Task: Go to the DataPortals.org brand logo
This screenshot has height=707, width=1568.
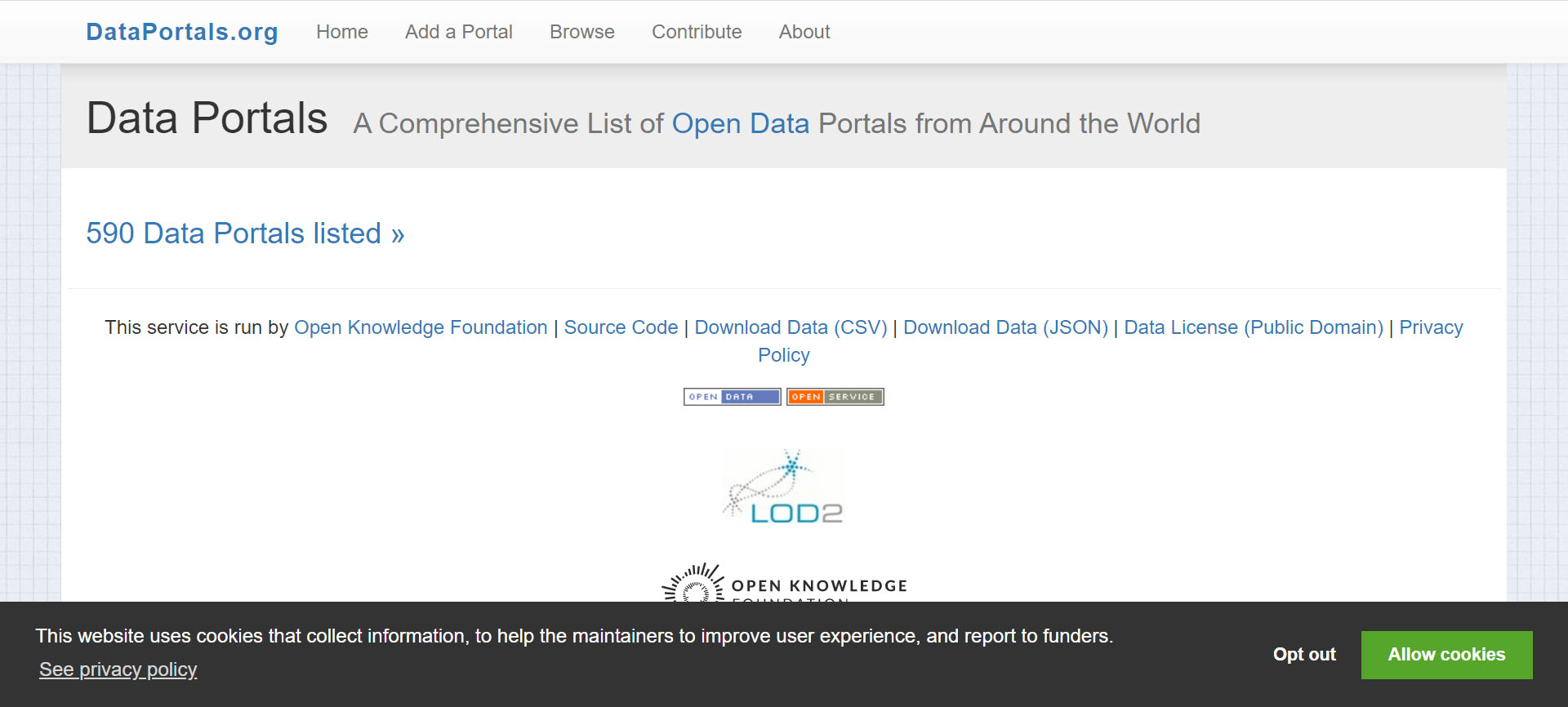Action: [x=182, y=32]
